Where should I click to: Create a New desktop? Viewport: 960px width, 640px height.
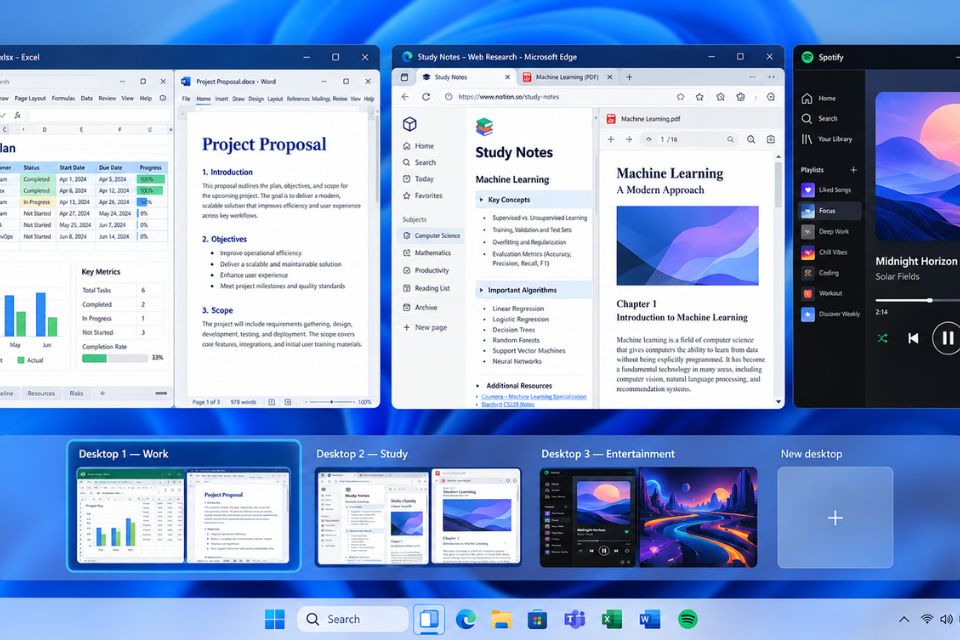pos(835,518)
